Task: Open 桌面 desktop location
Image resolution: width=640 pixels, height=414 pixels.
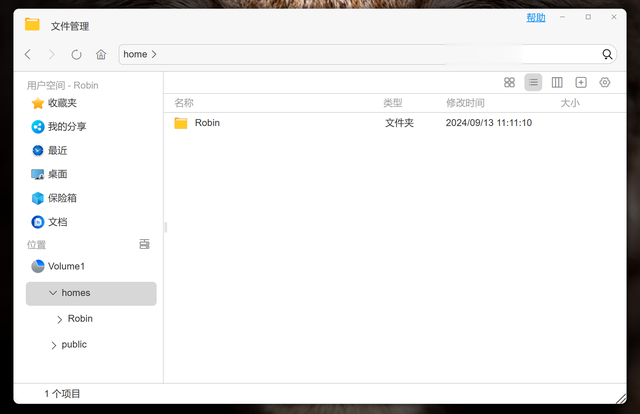Action: click(38, 174)
